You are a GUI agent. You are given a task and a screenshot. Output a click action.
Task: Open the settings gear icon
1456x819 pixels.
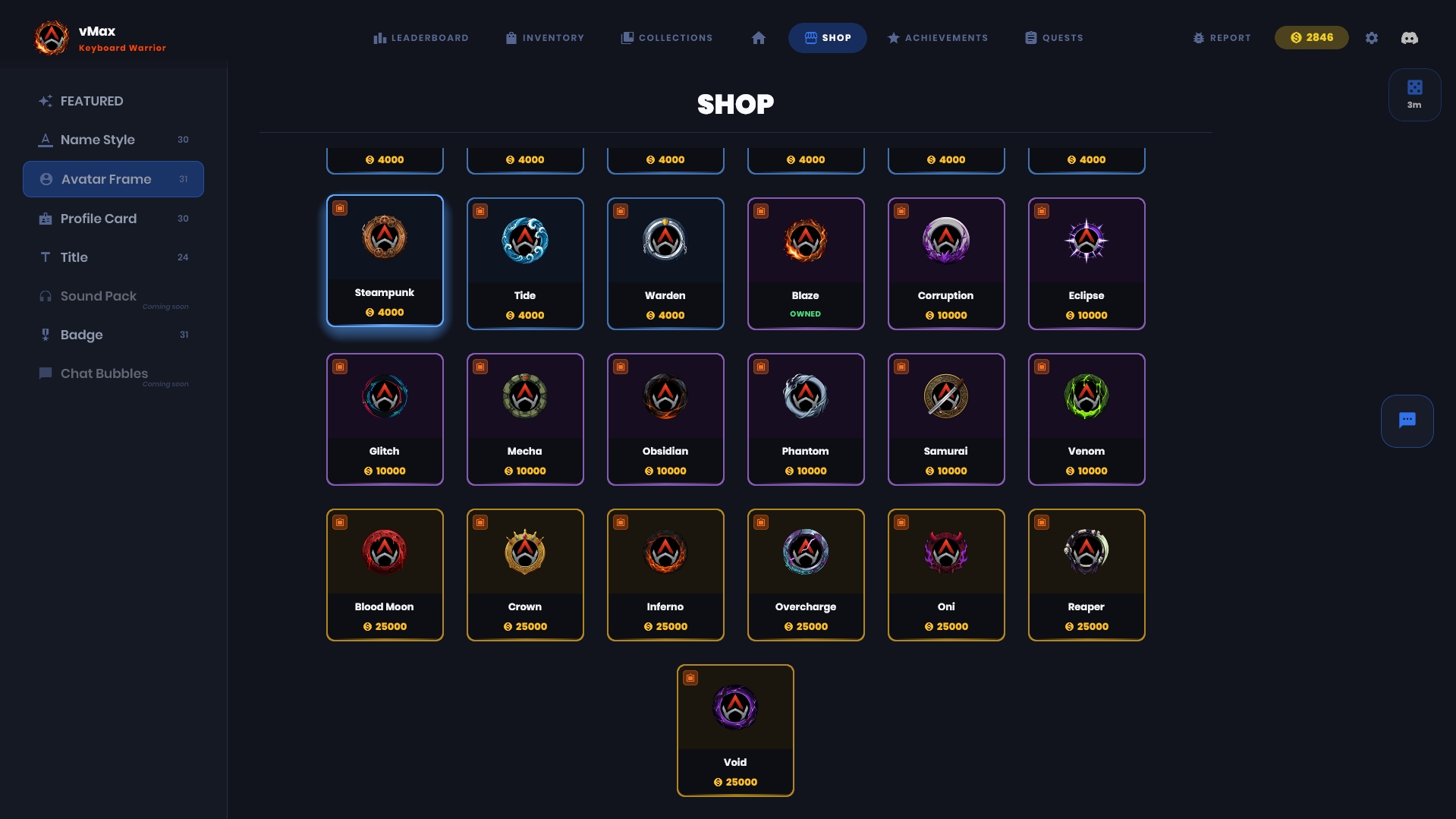[x=1371, y=38]
